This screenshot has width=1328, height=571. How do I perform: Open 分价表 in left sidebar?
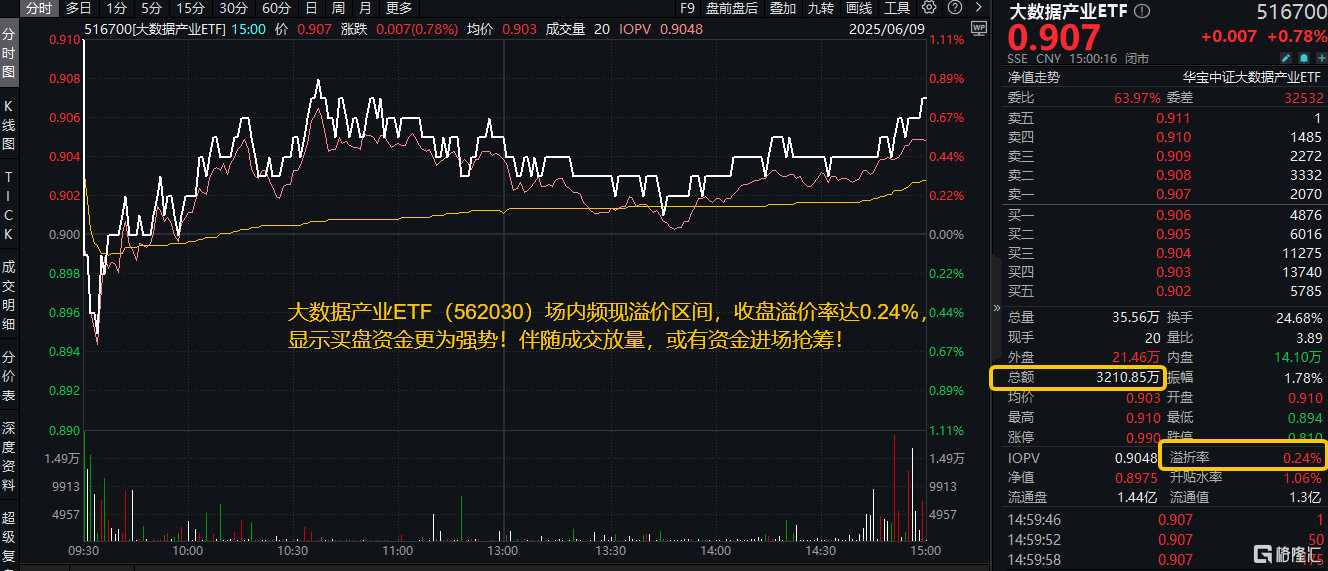9,375
